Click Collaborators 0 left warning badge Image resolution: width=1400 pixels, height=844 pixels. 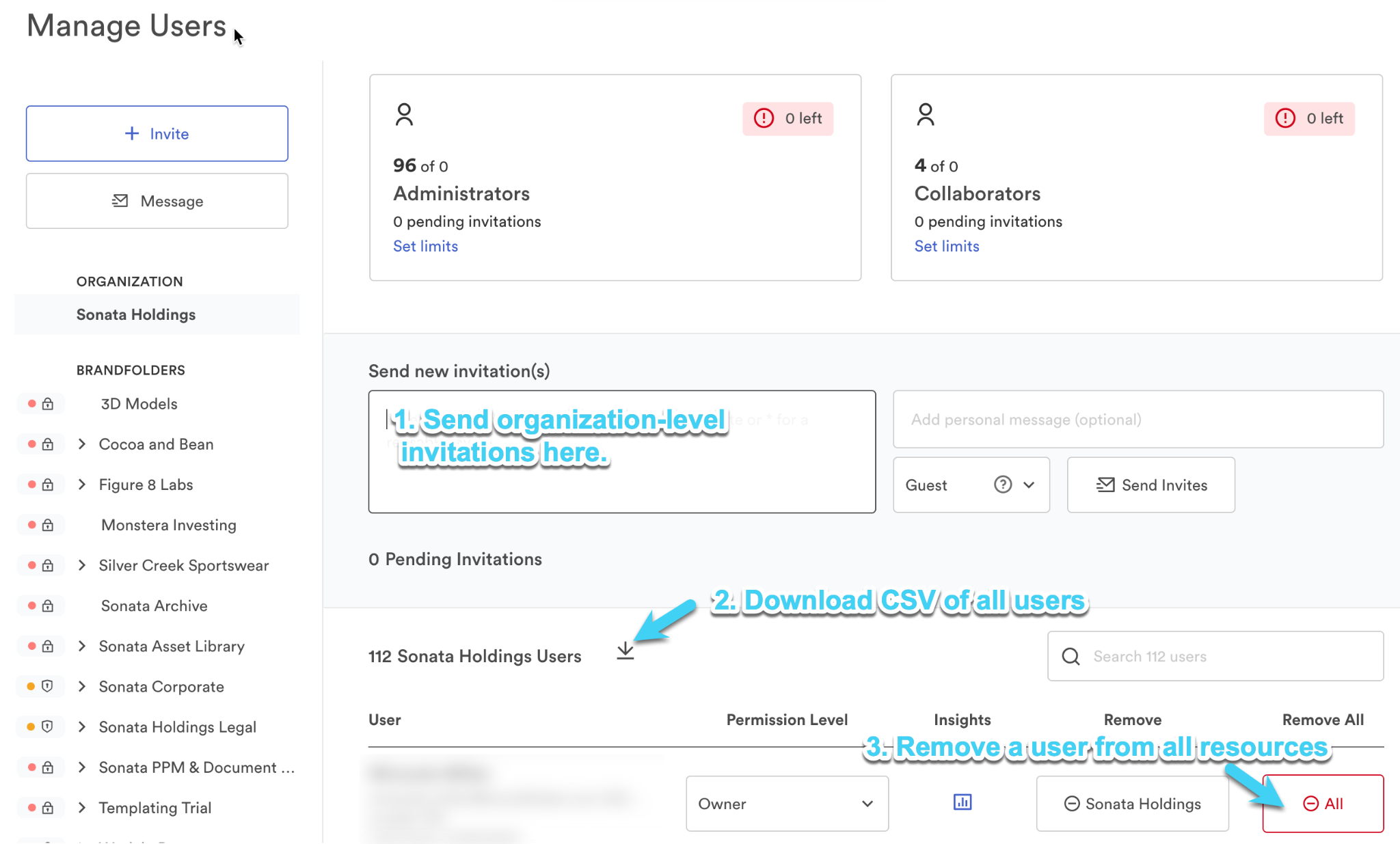(x=1309, y=118)
